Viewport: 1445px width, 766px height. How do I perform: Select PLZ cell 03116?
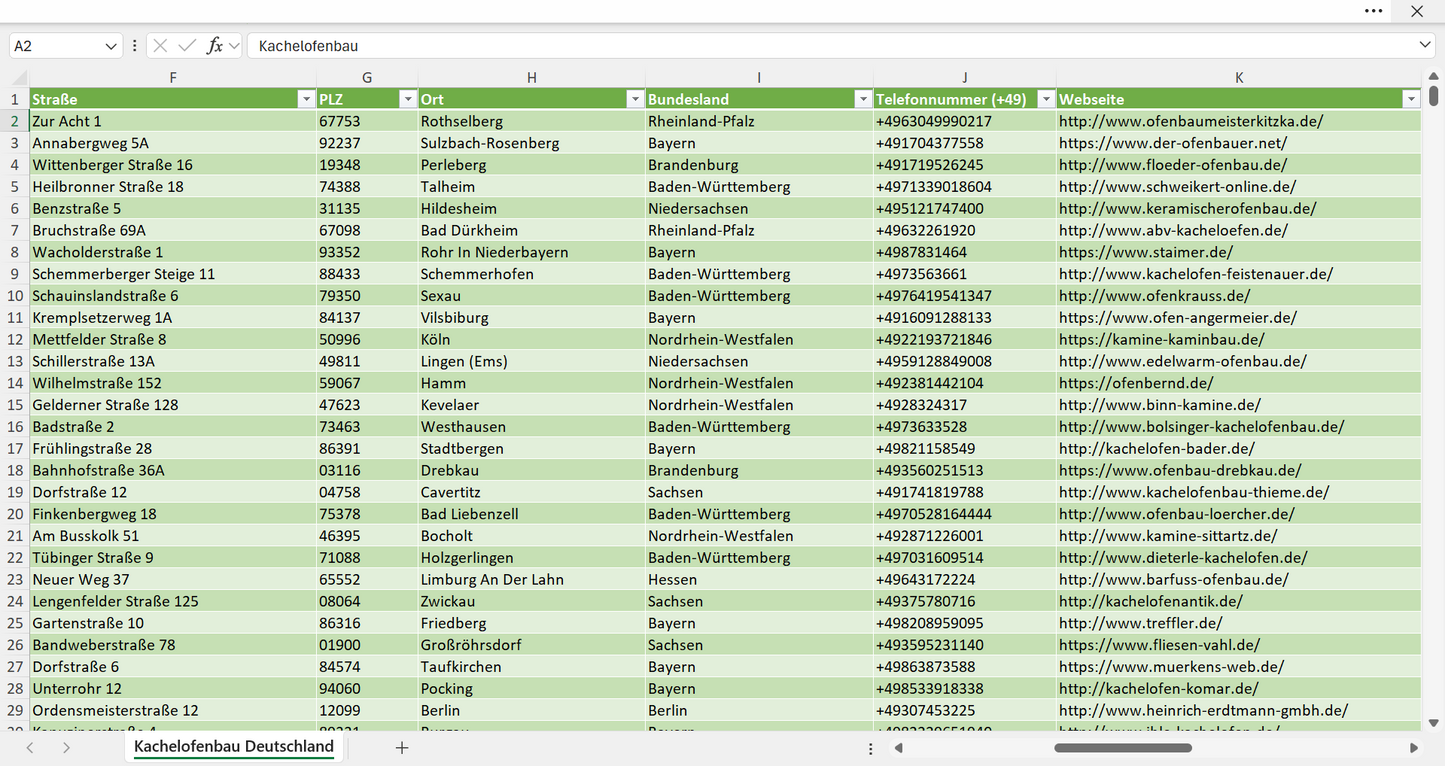367,470
